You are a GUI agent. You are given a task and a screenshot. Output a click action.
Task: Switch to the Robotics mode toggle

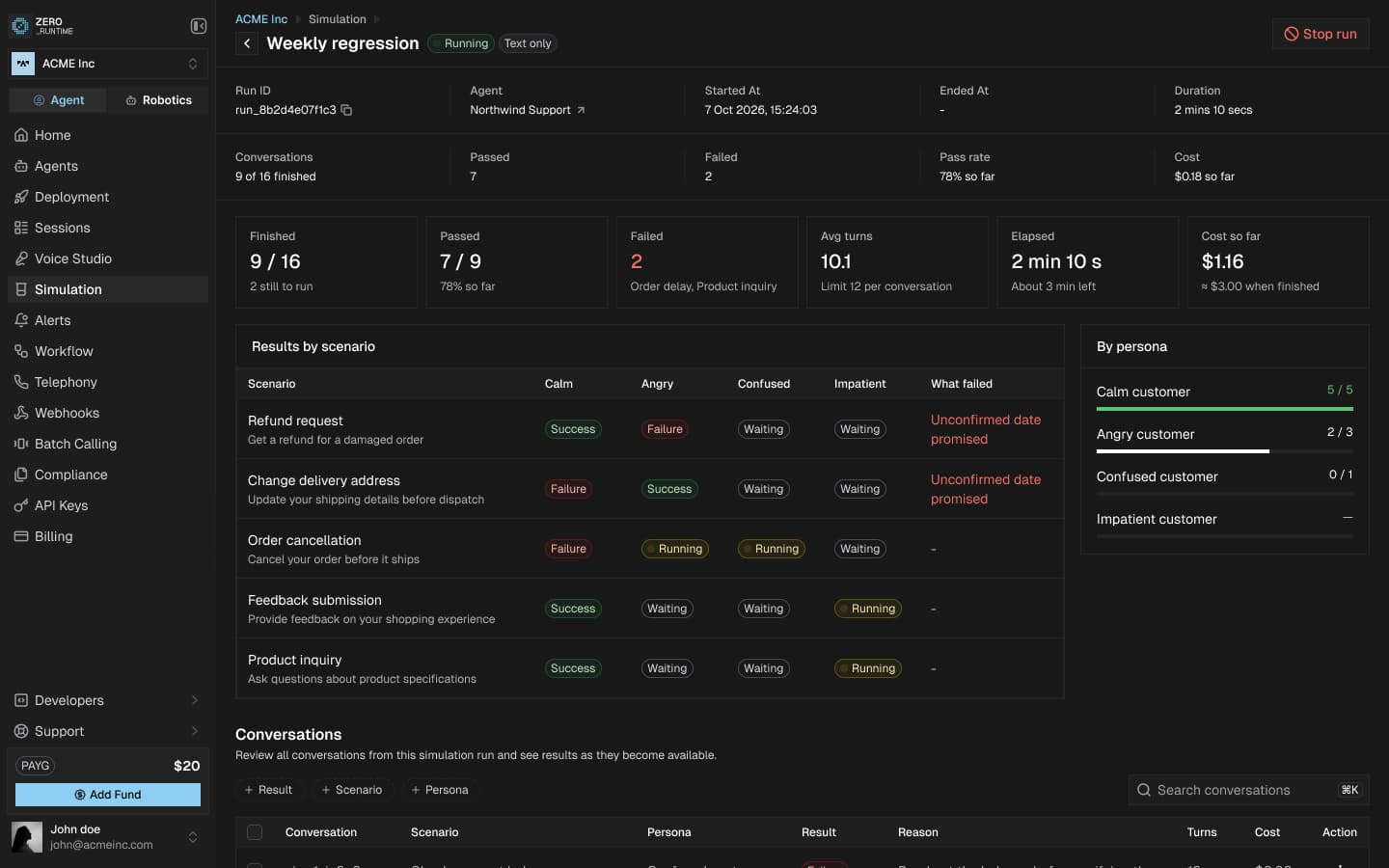pyautogui.click(x=158, y=100)
